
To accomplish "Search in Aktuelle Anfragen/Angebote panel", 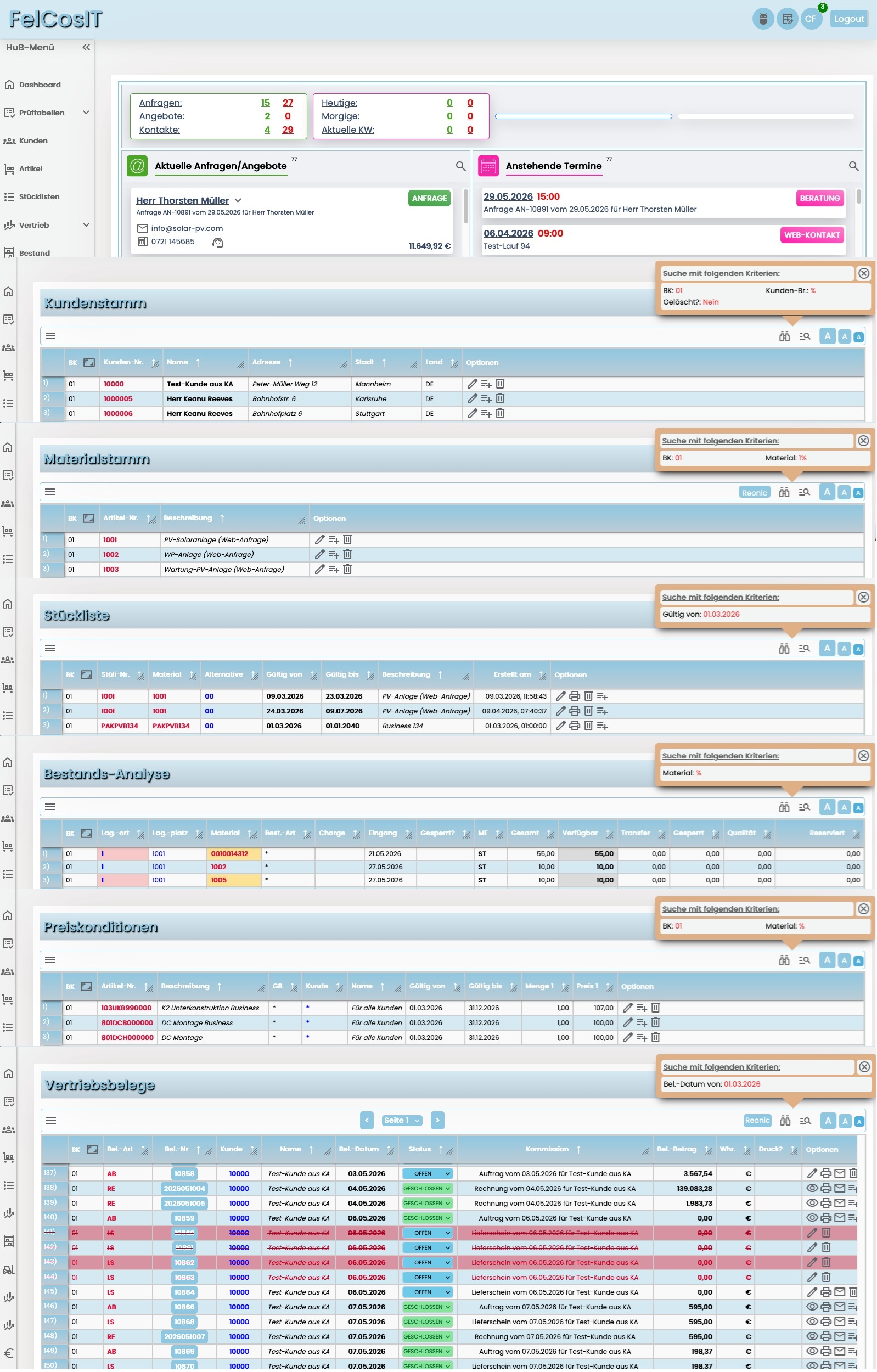I will click(x=460, y=166).
